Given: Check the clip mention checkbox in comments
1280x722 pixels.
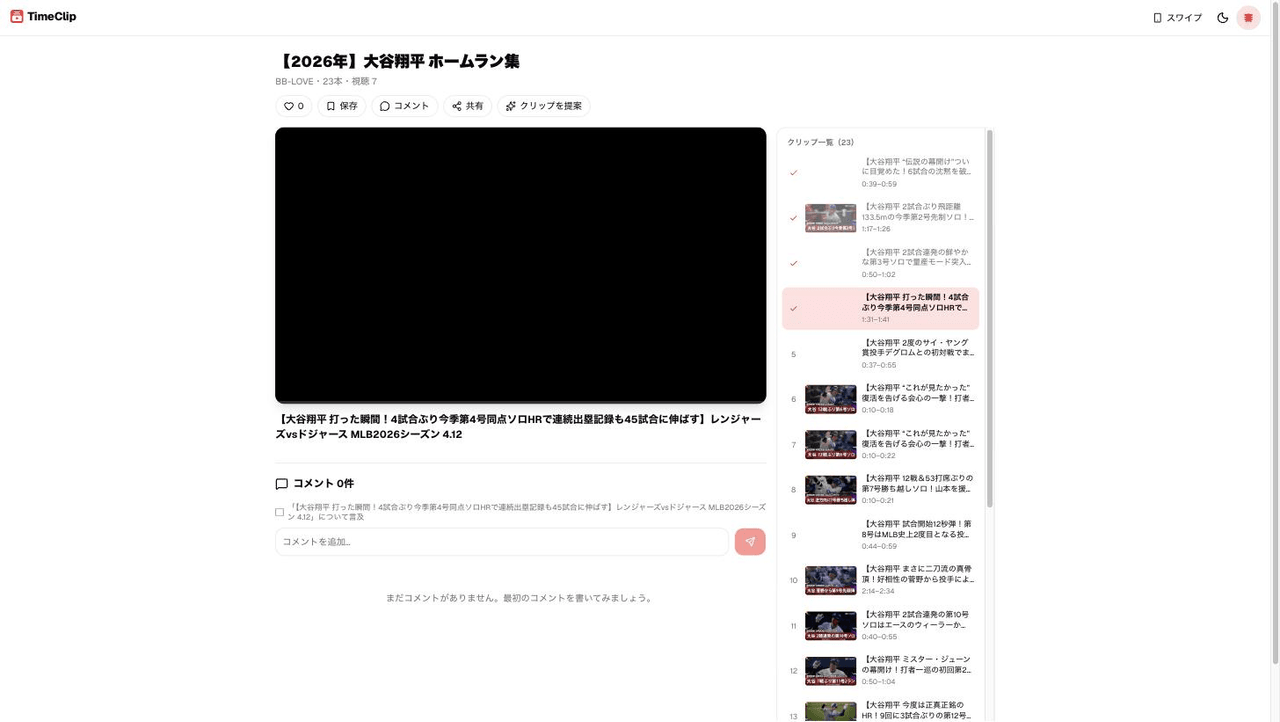Looking at the screenshot, I should pyautogui.click(x=280, y=512).
